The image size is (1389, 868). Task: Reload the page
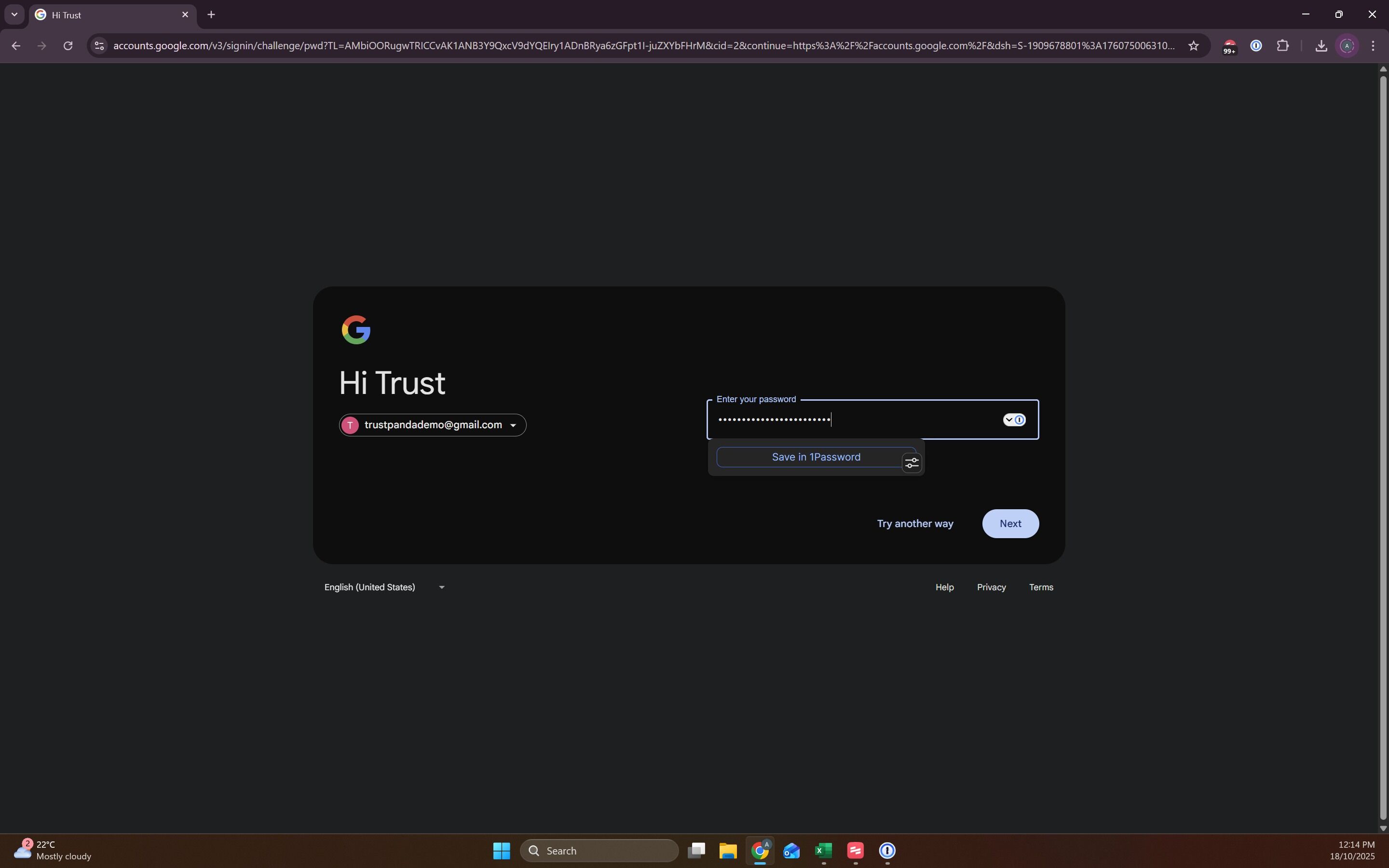pos(68,46)
